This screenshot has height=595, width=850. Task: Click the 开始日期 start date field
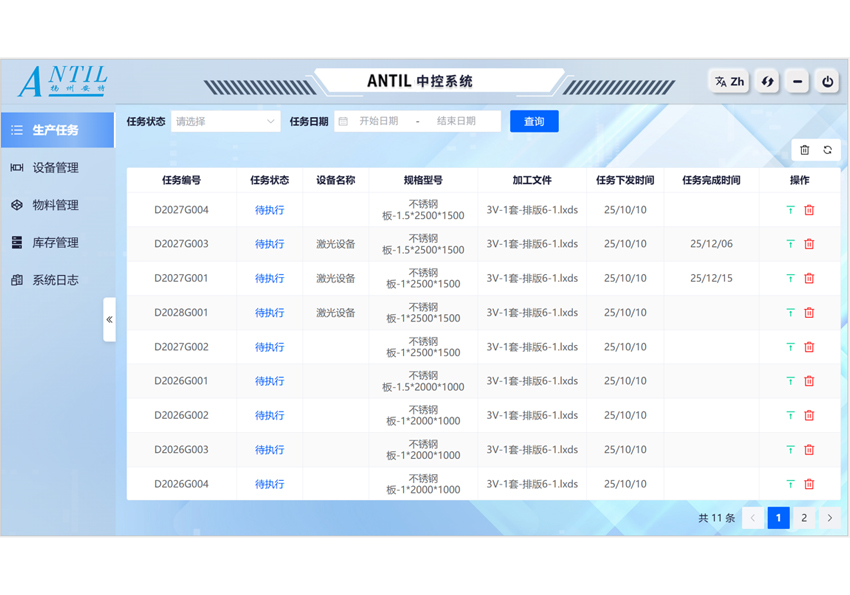379,122
